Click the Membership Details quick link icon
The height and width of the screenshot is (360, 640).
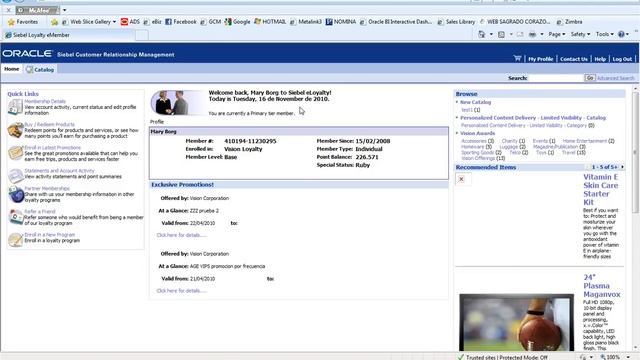pyautogui.click(x=15, y=107)
